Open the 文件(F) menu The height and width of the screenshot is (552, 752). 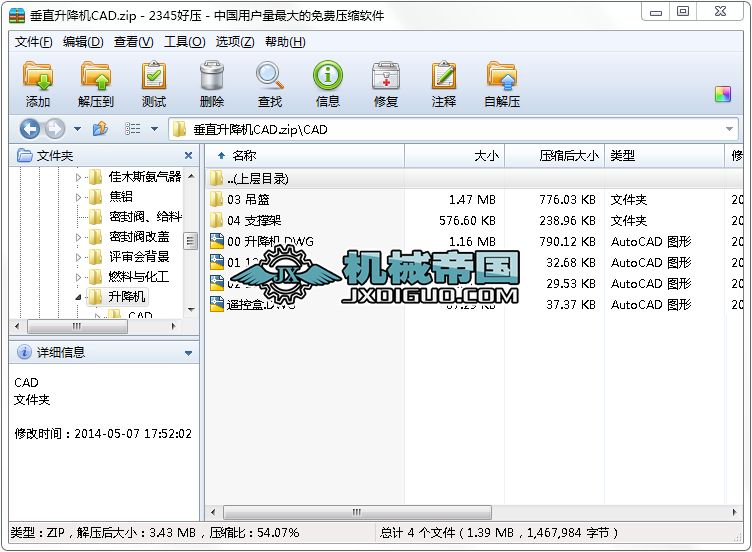click(34, 42)
